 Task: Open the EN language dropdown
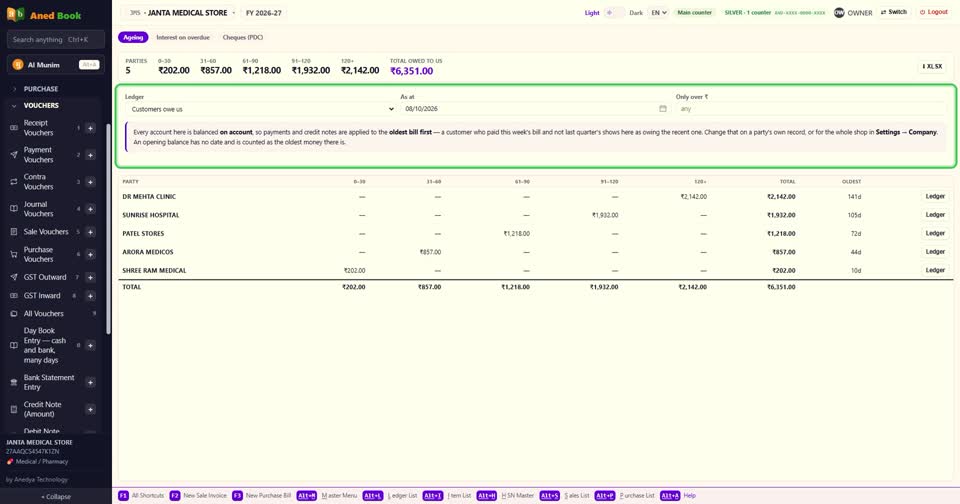pyautogui.click(x=658, y=12)
